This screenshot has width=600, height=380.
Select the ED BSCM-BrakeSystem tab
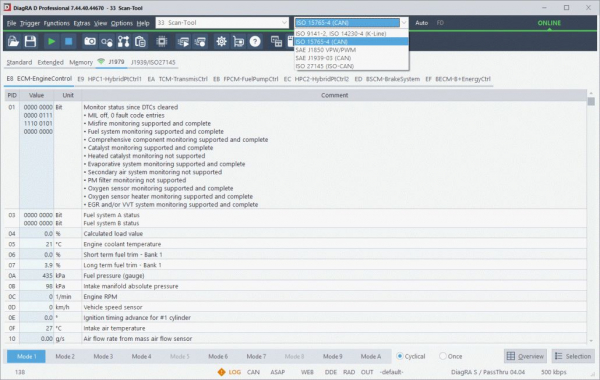click(x=387, y=79)
